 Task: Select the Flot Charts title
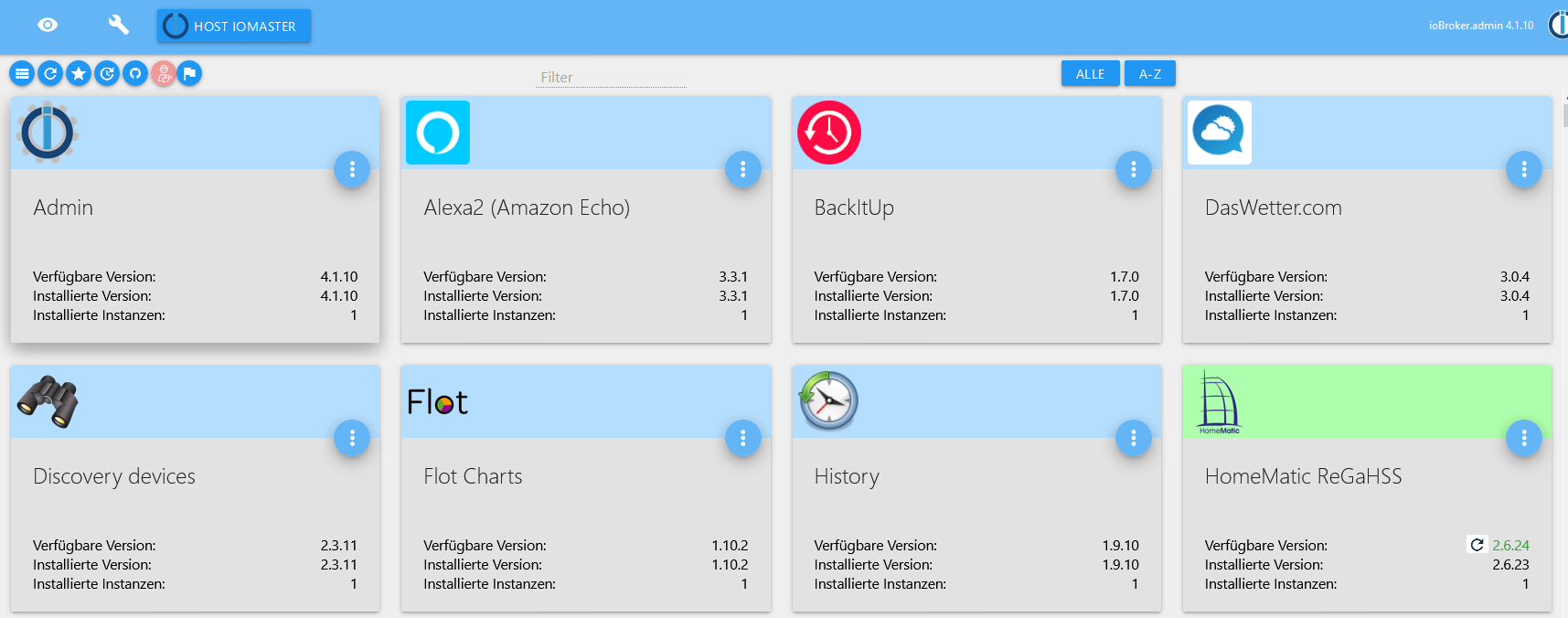(473, 476)
